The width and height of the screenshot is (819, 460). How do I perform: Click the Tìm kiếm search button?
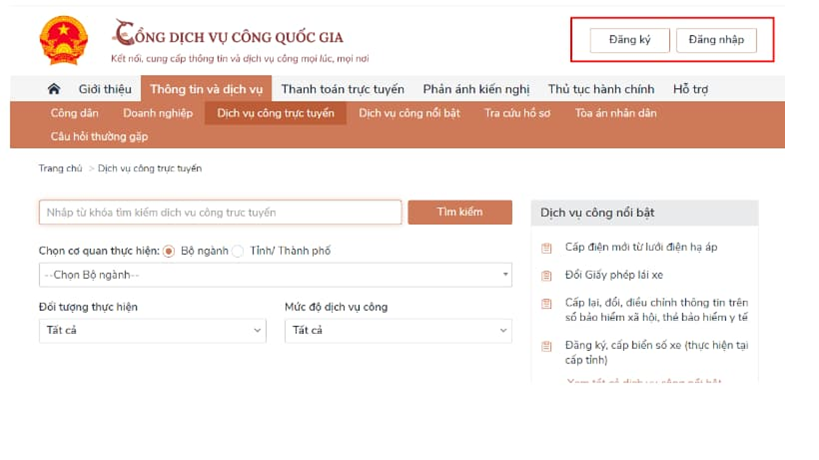click(x=460, y=212)
